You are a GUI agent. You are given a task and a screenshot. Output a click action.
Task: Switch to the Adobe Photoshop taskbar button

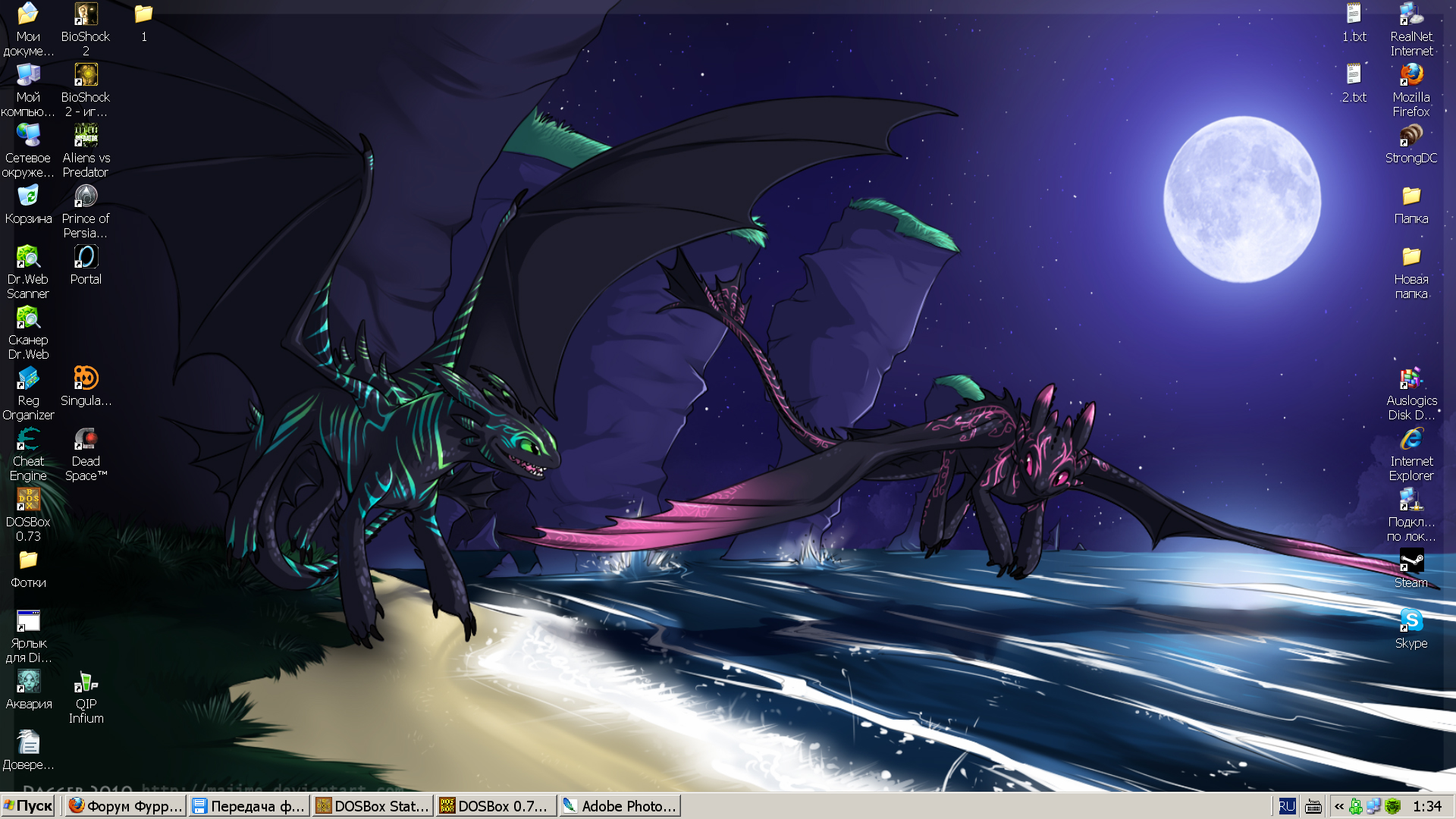(x=620, y=805)
